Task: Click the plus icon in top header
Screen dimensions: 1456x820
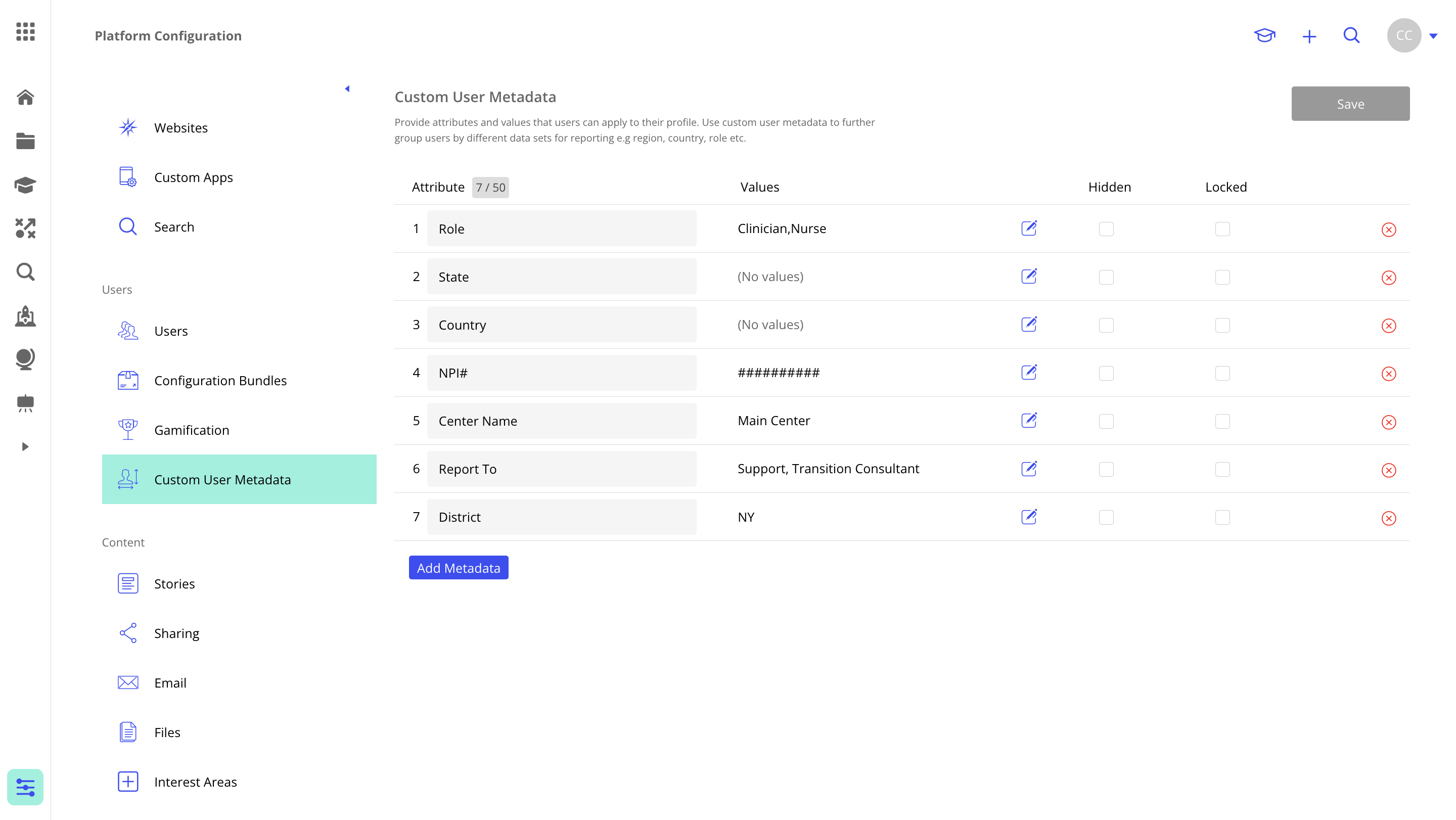Action: tap(1309, 37)
